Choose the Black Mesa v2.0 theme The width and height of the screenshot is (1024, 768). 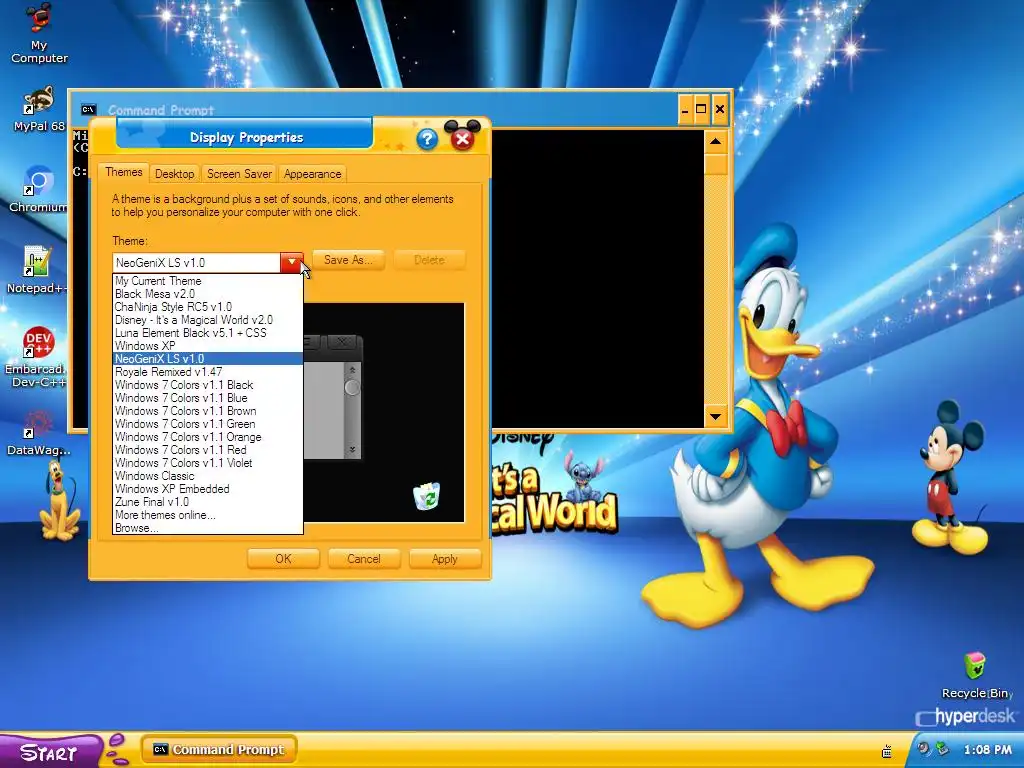[x=208, y=294]
